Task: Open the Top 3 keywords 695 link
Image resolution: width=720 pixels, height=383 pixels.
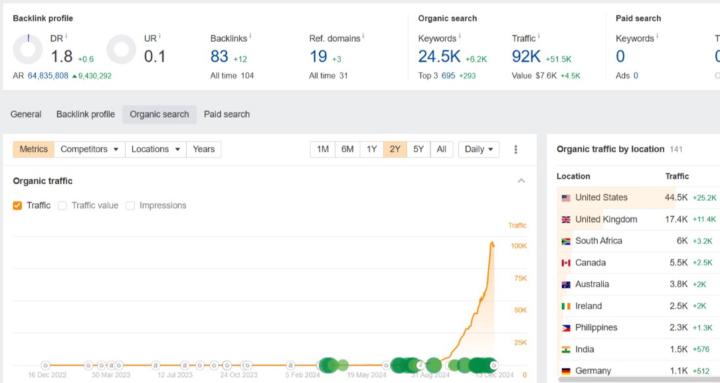Action: click(x=448, y=76)
